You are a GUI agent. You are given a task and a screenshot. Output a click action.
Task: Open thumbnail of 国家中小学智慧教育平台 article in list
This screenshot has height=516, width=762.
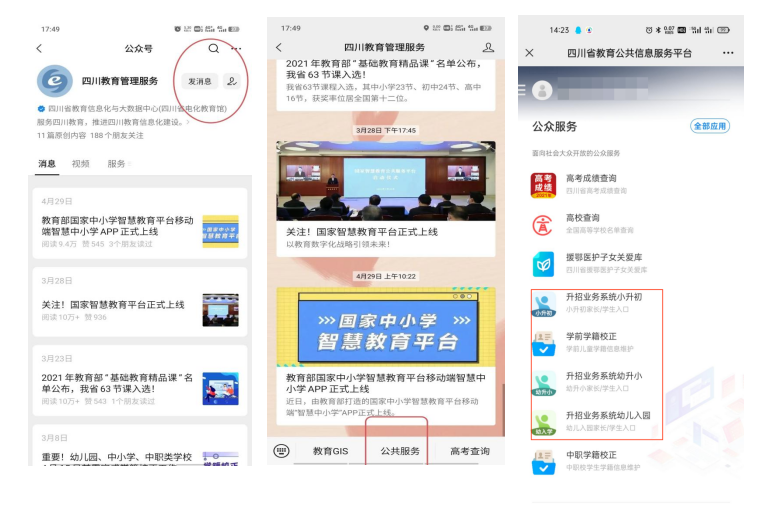pos(221,231)
